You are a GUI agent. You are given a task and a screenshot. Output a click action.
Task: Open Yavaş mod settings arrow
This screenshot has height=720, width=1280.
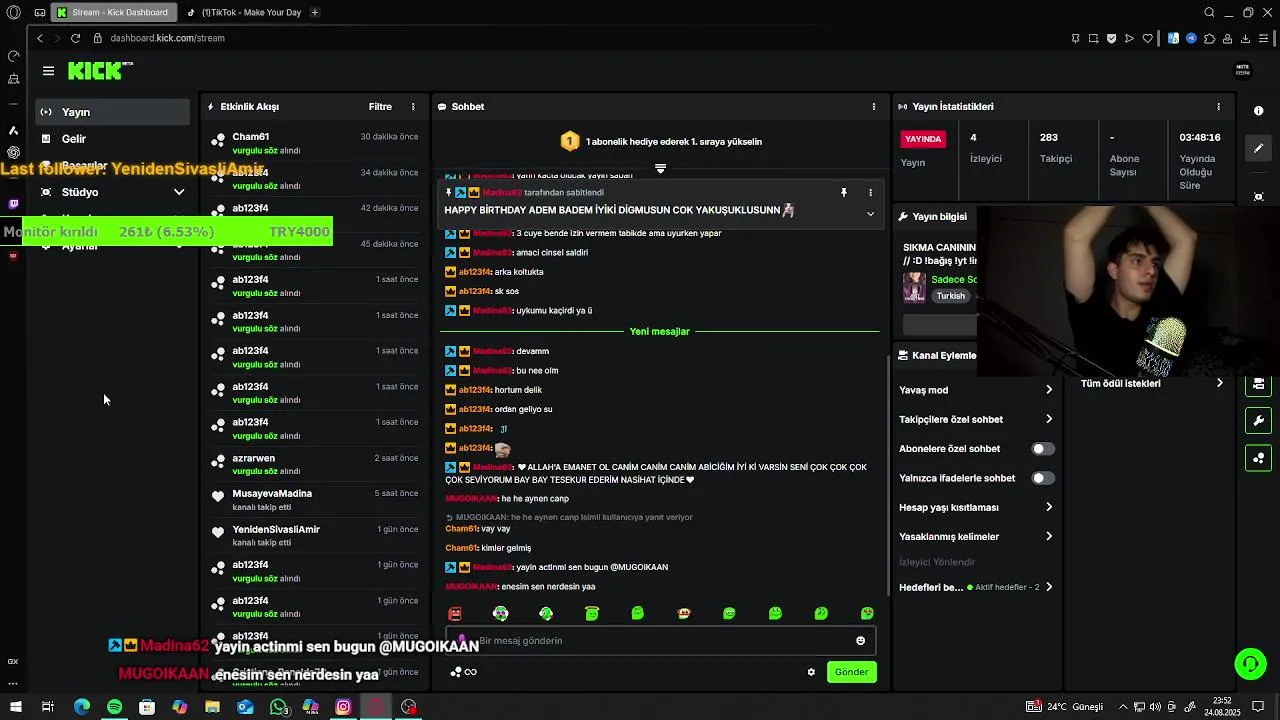click(1049, 390)
